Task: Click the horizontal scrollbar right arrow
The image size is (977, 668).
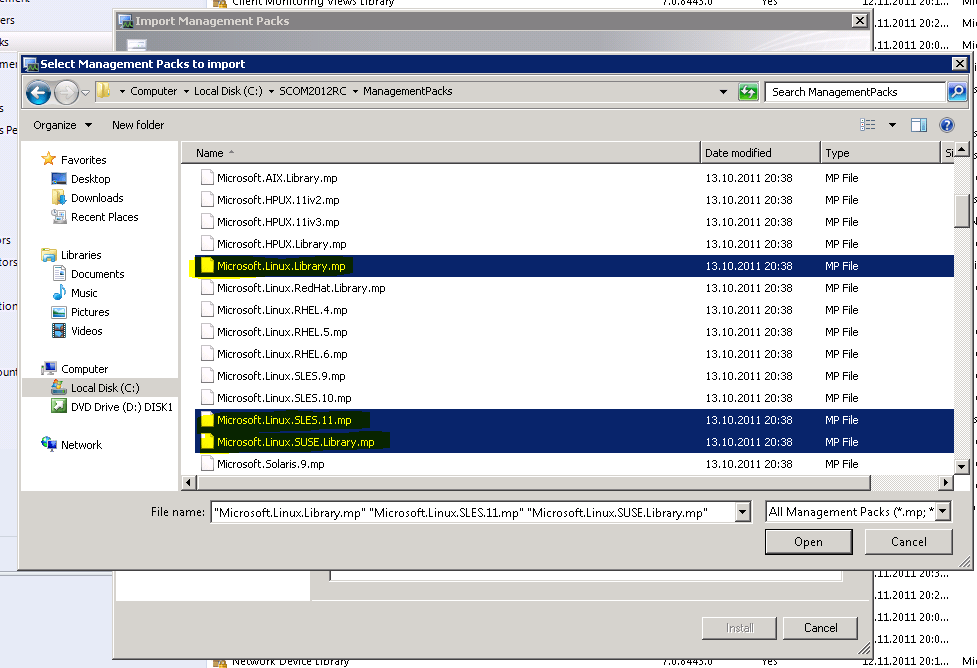Action: [946, 482]
